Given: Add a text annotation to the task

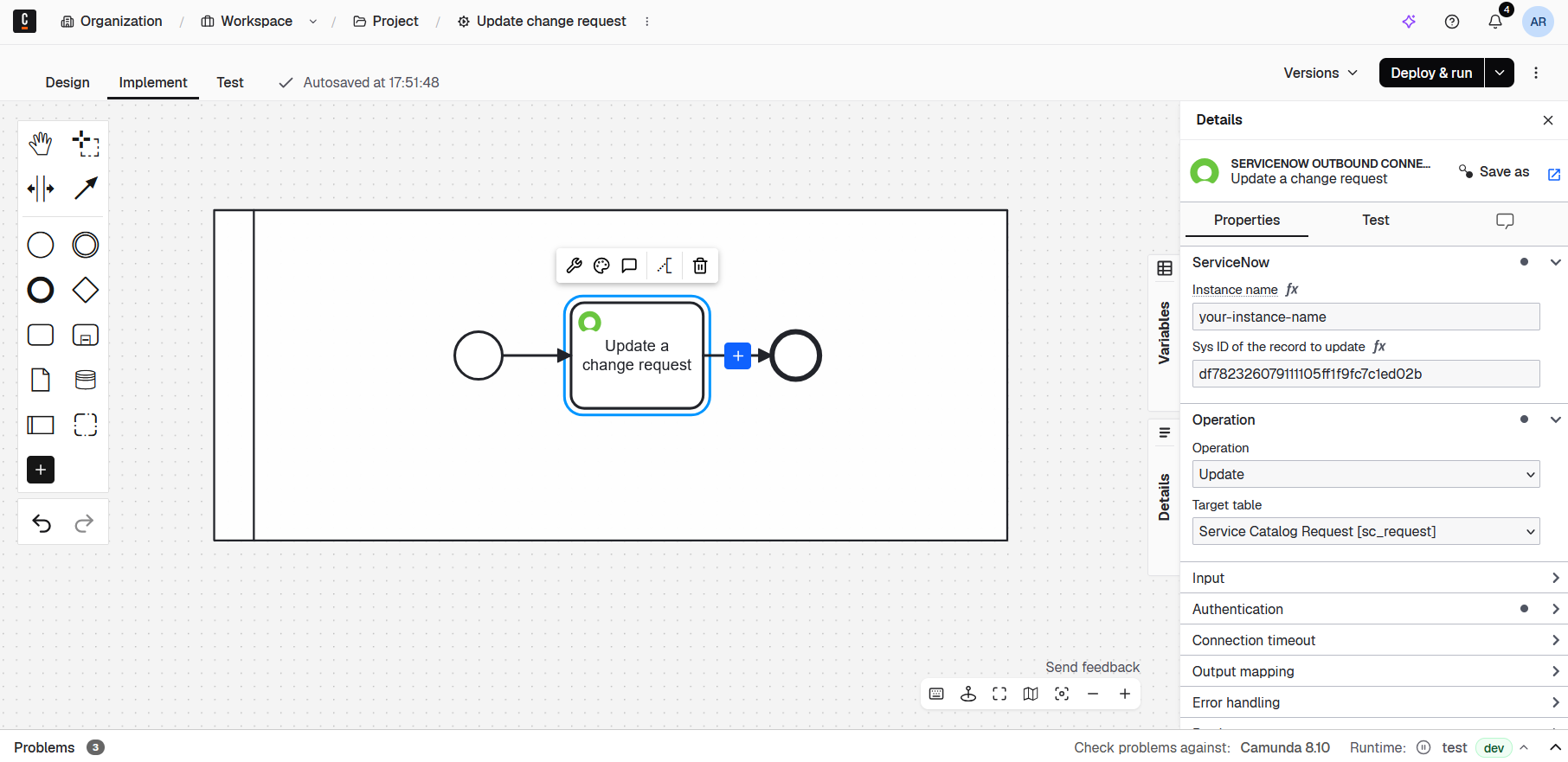Looking at the screenshot, I should point(665,266).
